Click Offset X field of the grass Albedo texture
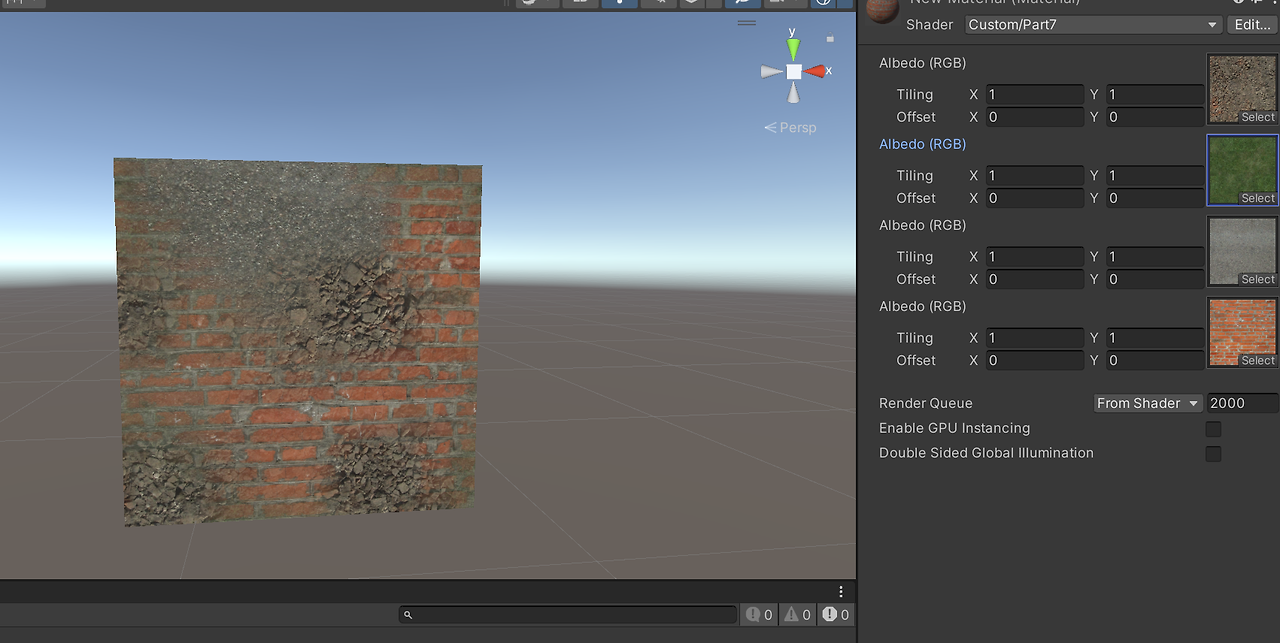This screenshot has width=1280, height=643. tap(1035, 198)
